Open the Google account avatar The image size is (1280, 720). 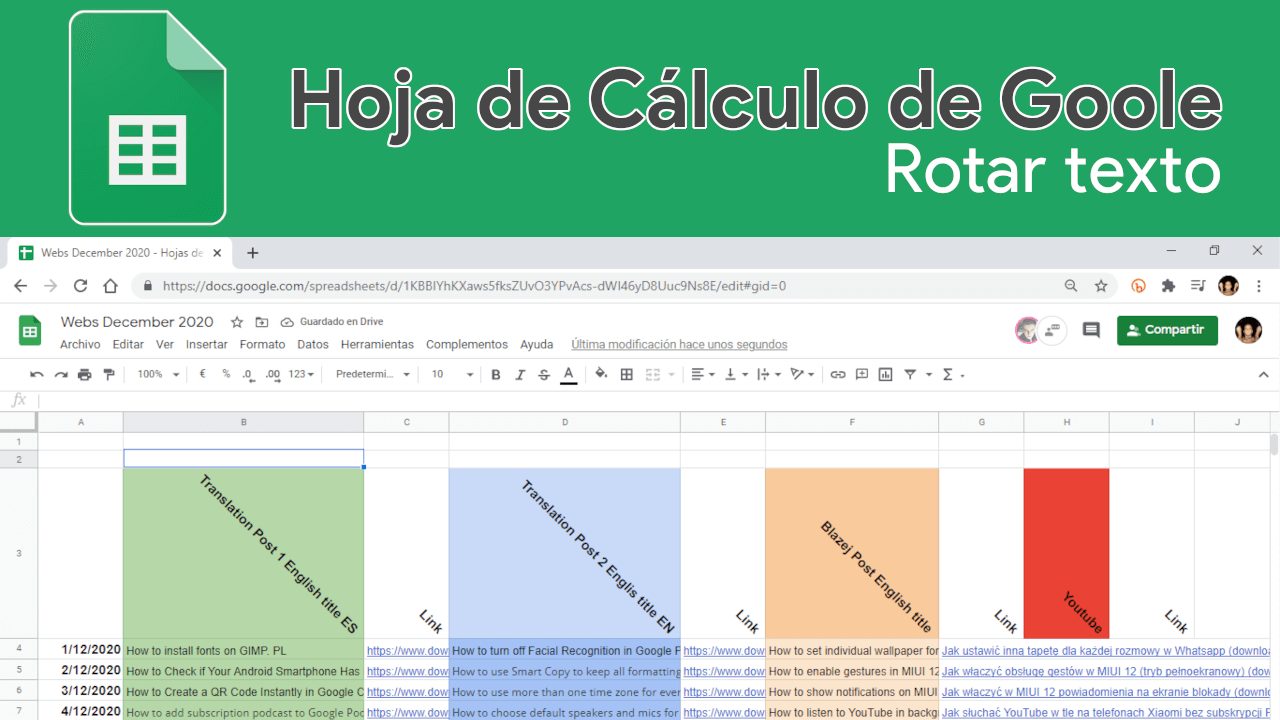[1248, 330]
